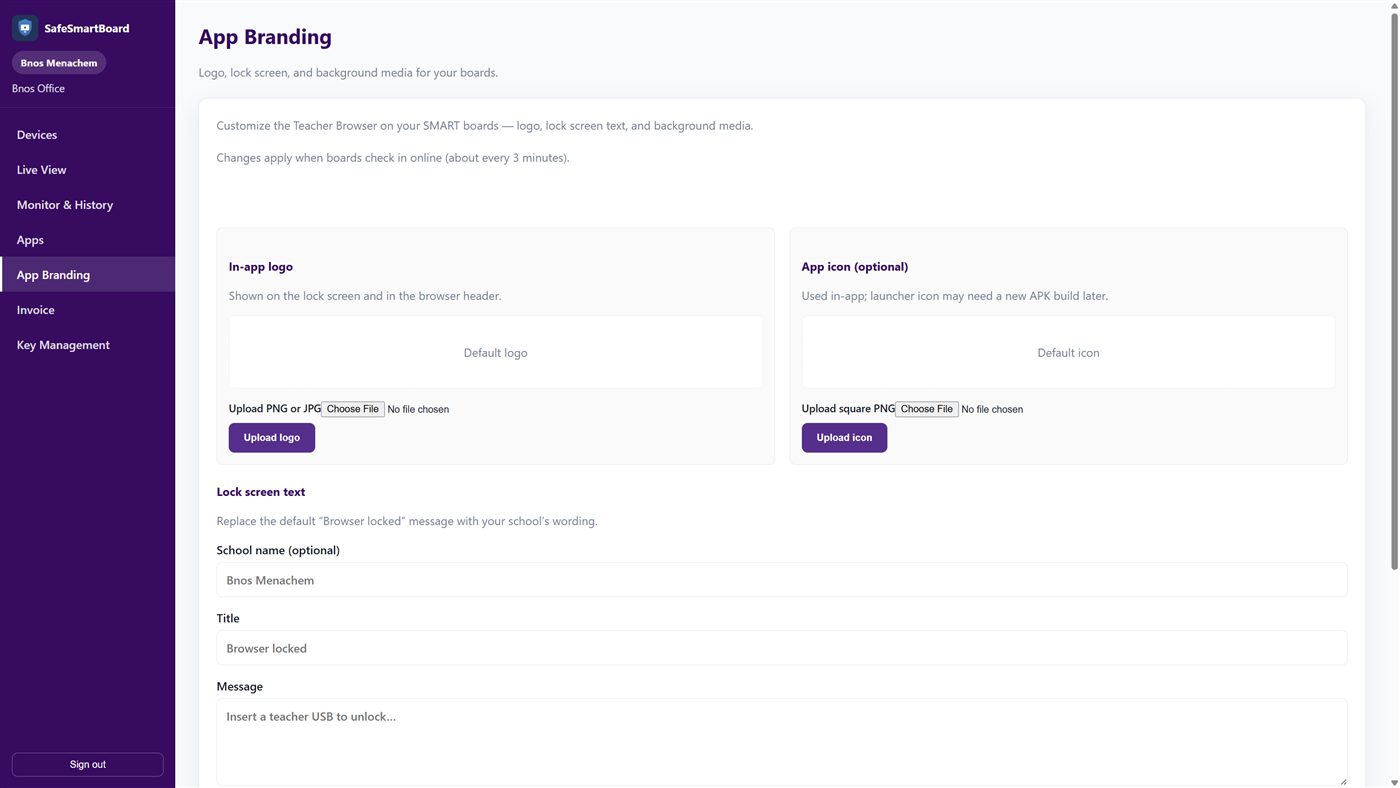Open Monitor & History section
This screenshot has height=788, width=1400.
pos(87,205)
